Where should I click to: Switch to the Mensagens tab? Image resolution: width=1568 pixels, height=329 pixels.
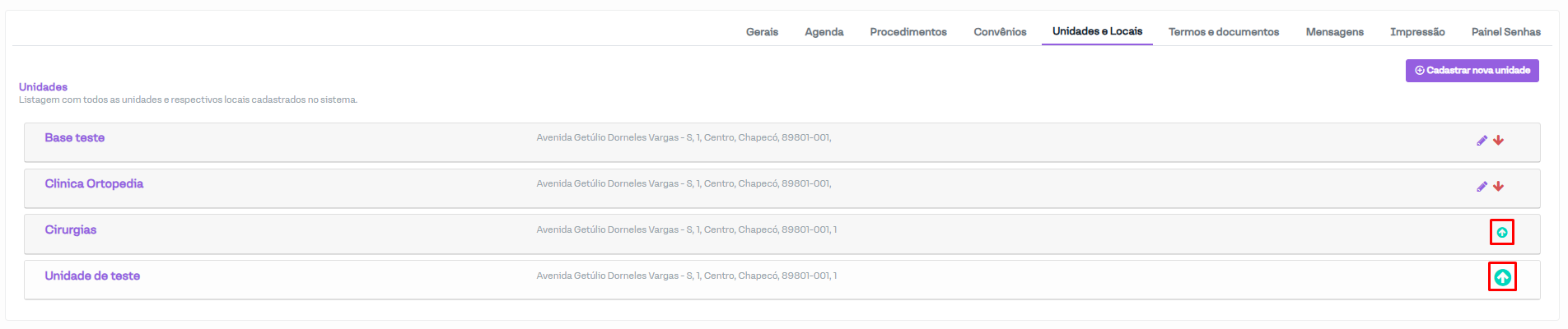[1334, 32]
